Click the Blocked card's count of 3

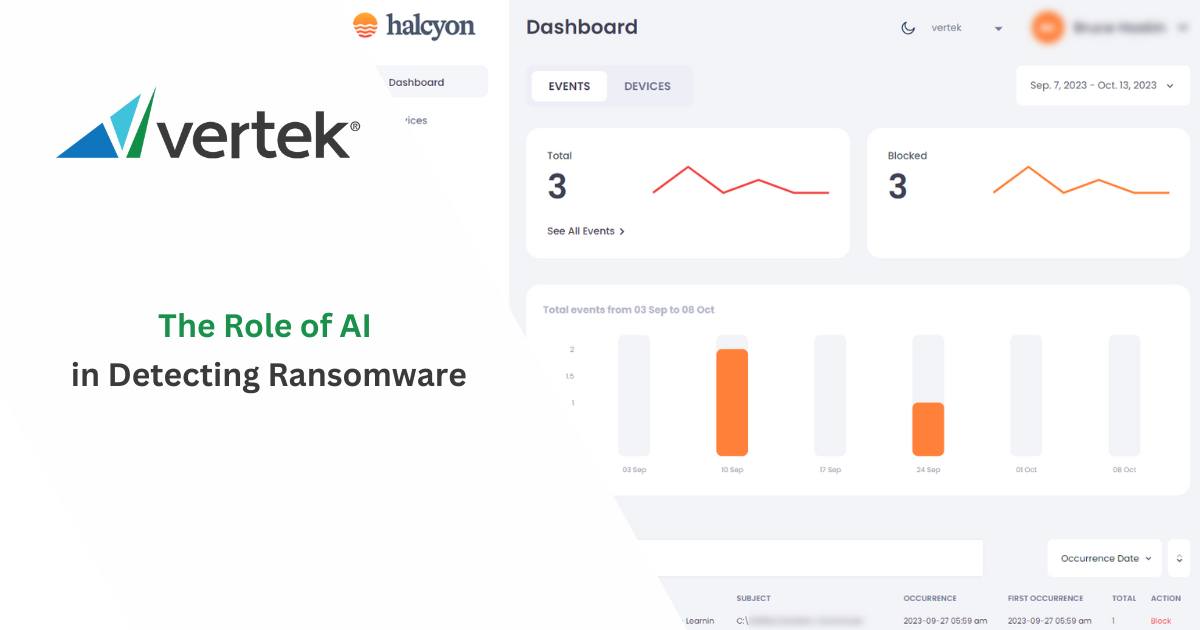898,187
